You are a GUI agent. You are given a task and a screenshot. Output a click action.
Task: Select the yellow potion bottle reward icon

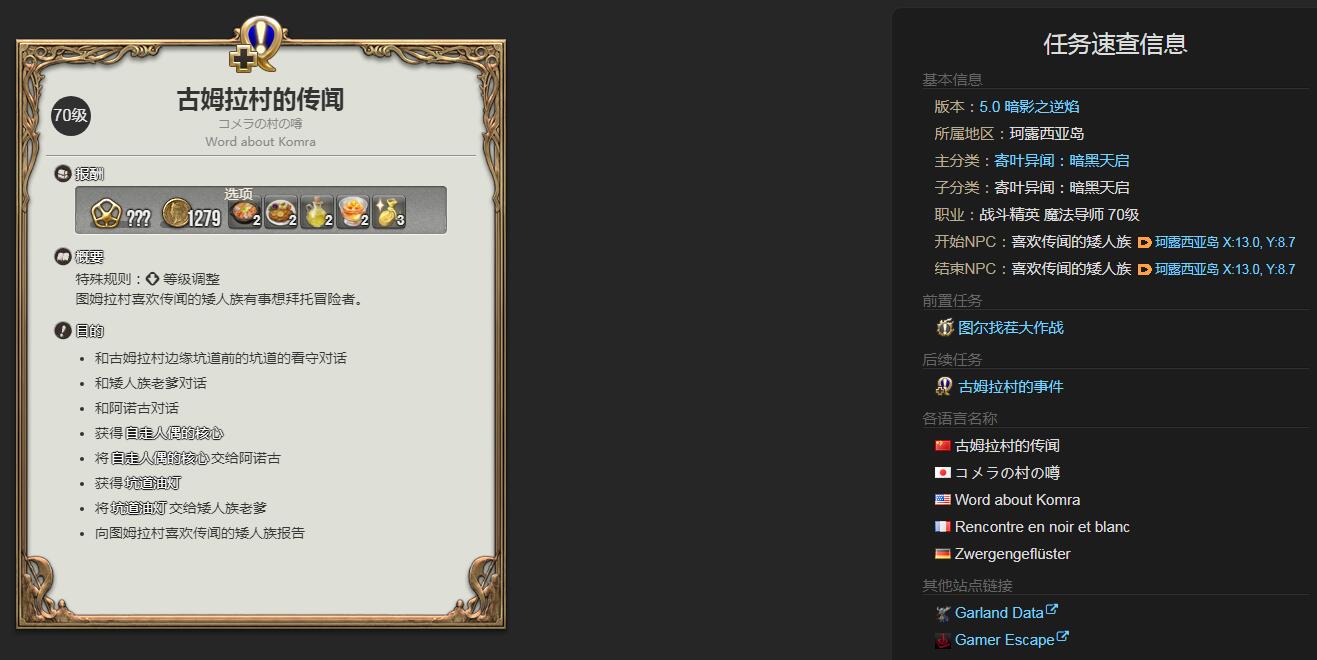317,211
